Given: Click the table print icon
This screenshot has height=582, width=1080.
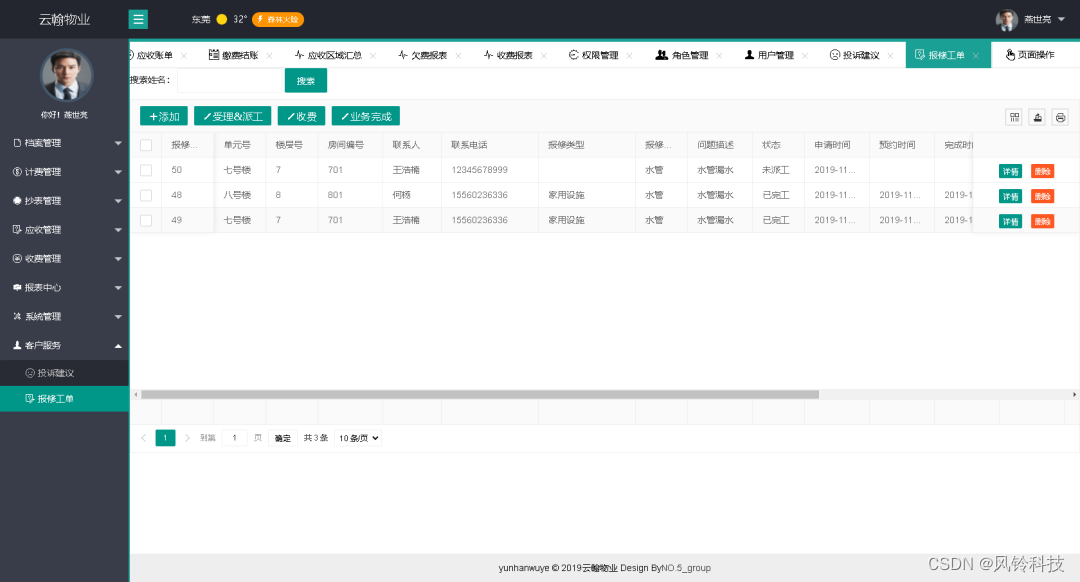Looking at the screenshot, I should (x=1060, y=117).
